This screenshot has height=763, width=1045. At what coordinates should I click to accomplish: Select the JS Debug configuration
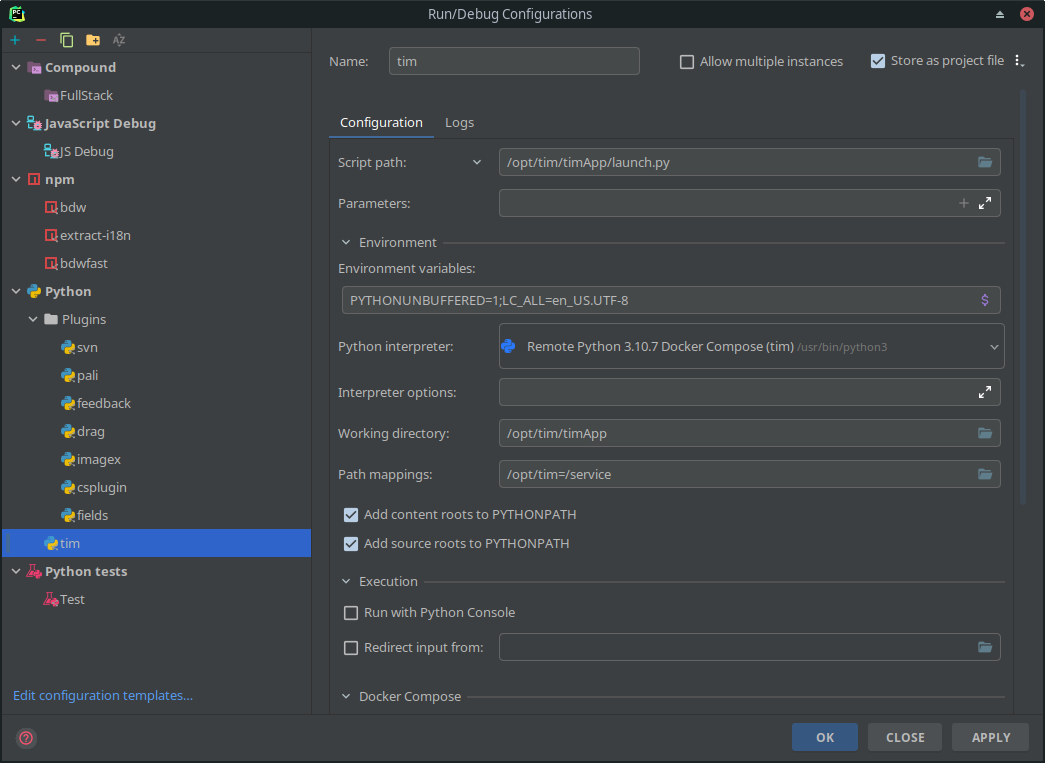tap(157, 151)
